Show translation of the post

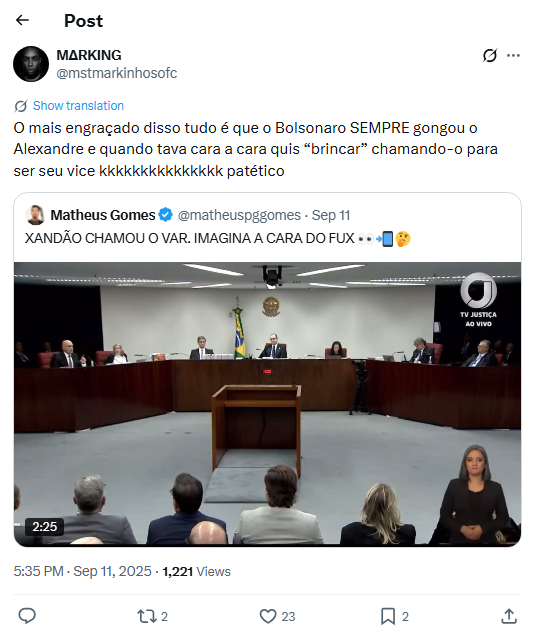coord(78,106)
